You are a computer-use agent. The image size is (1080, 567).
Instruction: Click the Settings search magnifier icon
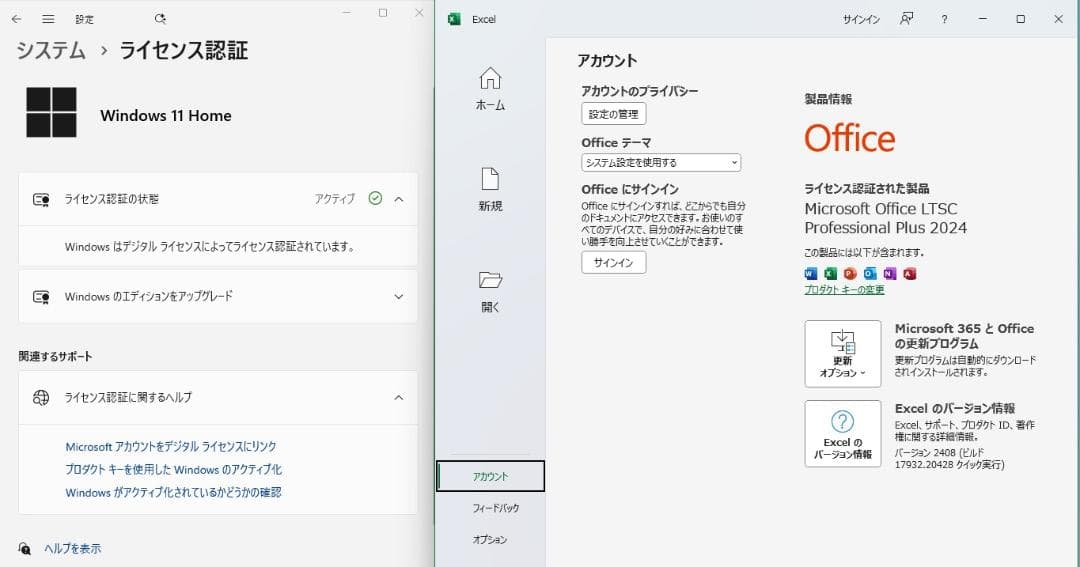[160, 19]
